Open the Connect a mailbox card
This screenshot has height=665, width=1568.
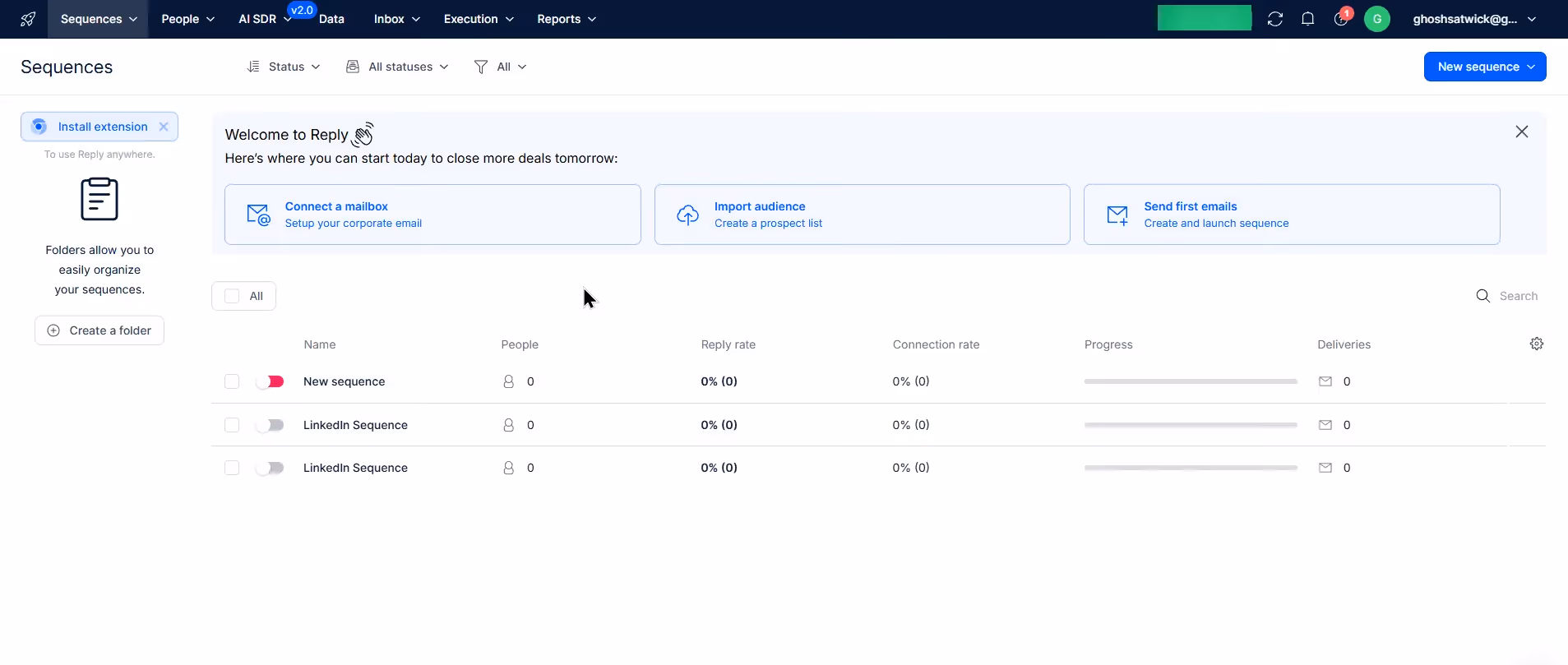432,215
